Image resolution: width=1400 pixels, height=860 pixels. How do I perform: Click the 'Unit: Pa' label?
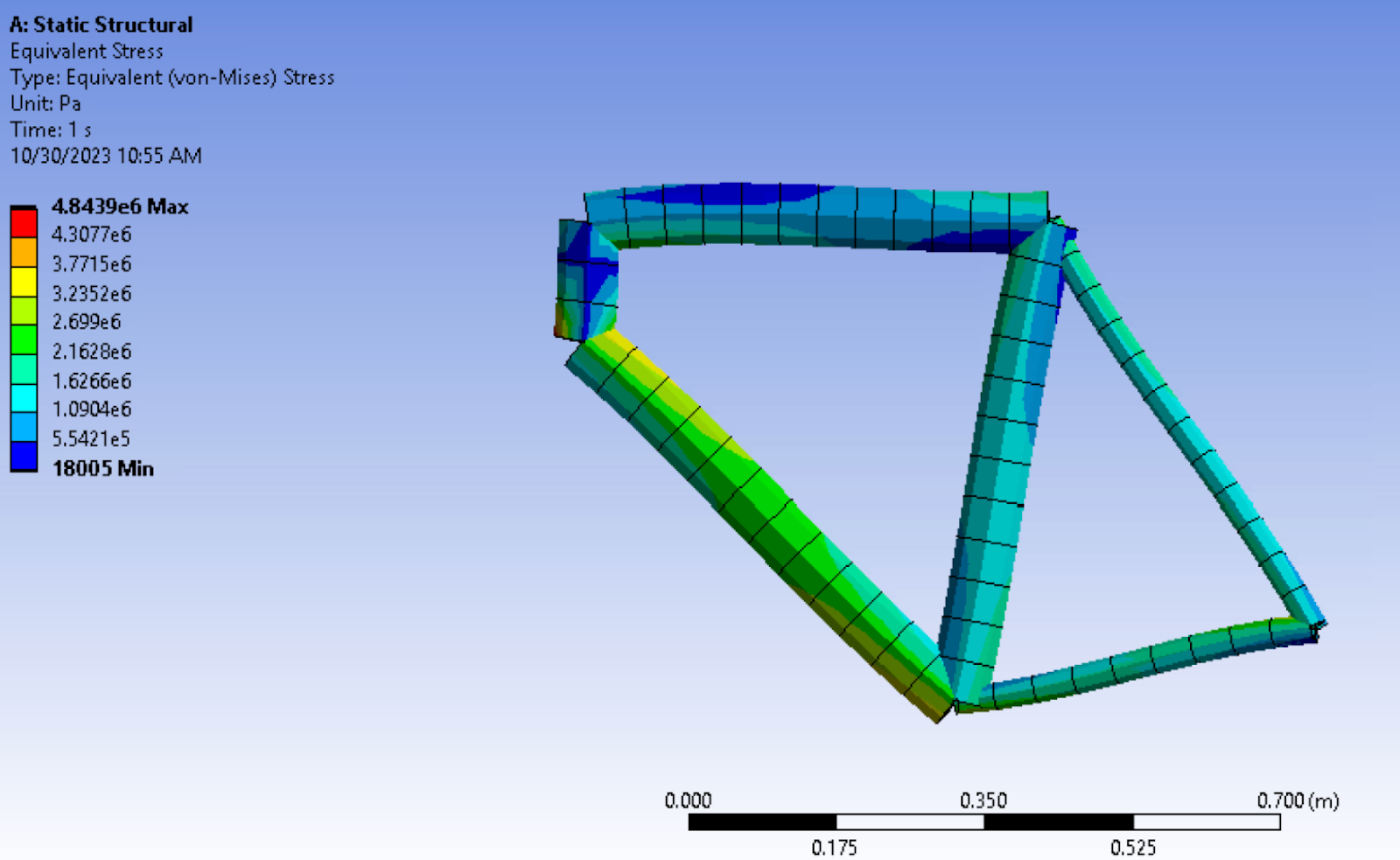45,103
